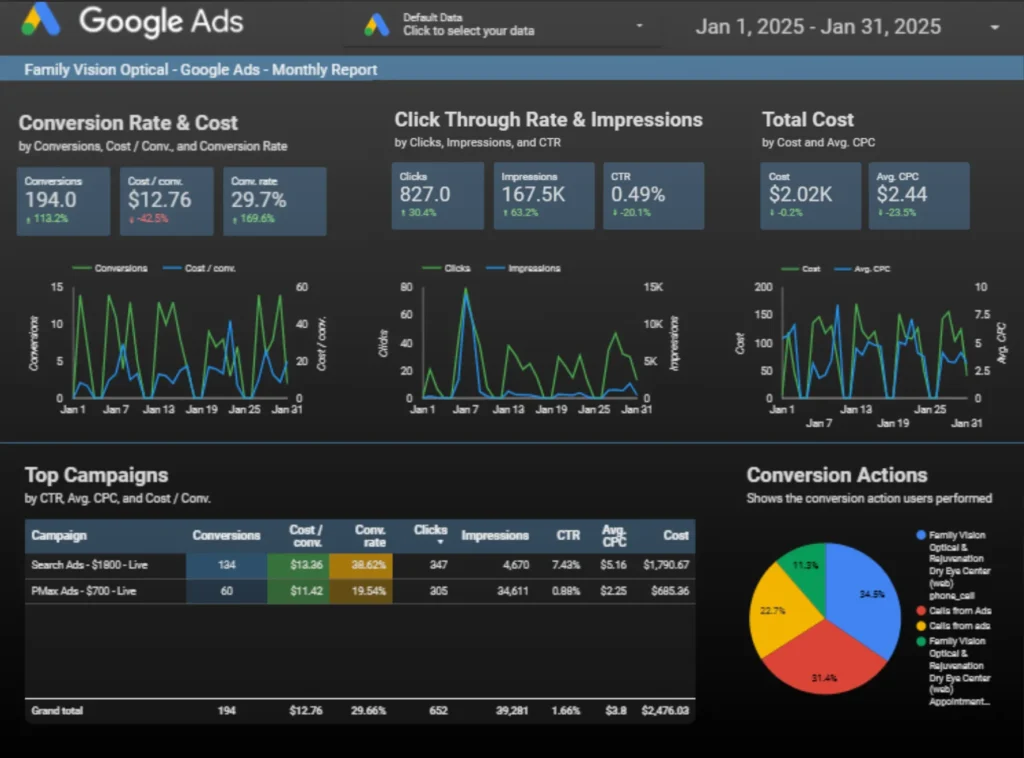The width and height of the screenshot is (1024, 758).
Task: Click the red dot beside Calls from Ads
Action: [x=921, y=610]
